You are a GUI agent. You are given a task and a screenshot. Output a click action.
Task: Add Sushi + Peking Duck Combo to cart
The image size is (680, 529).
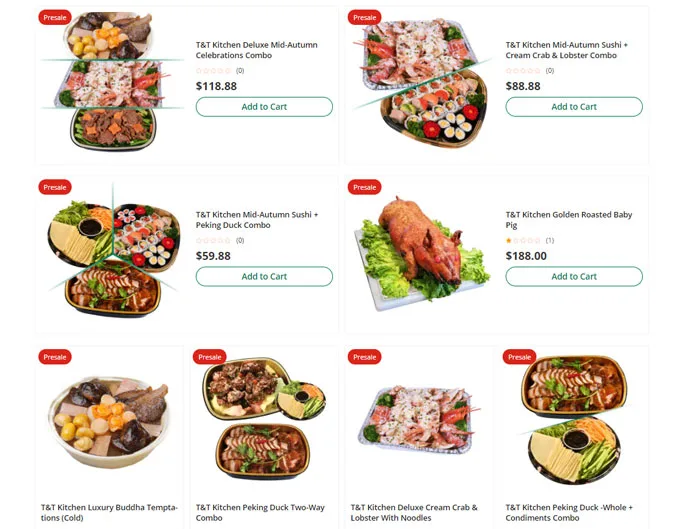point(264,276)
